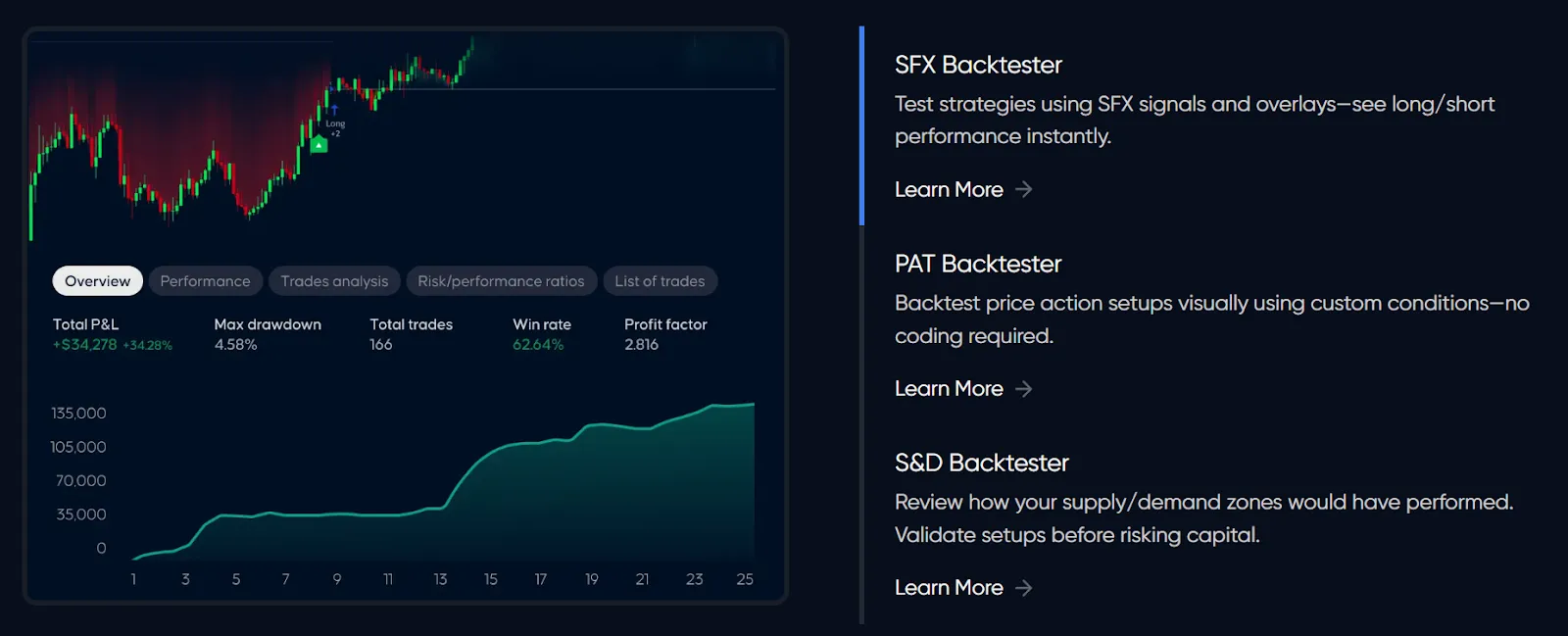The width and height of the screenshot is (1568, 636).
Task: Click the Total P&L label
Action: [x=85, y=324]
